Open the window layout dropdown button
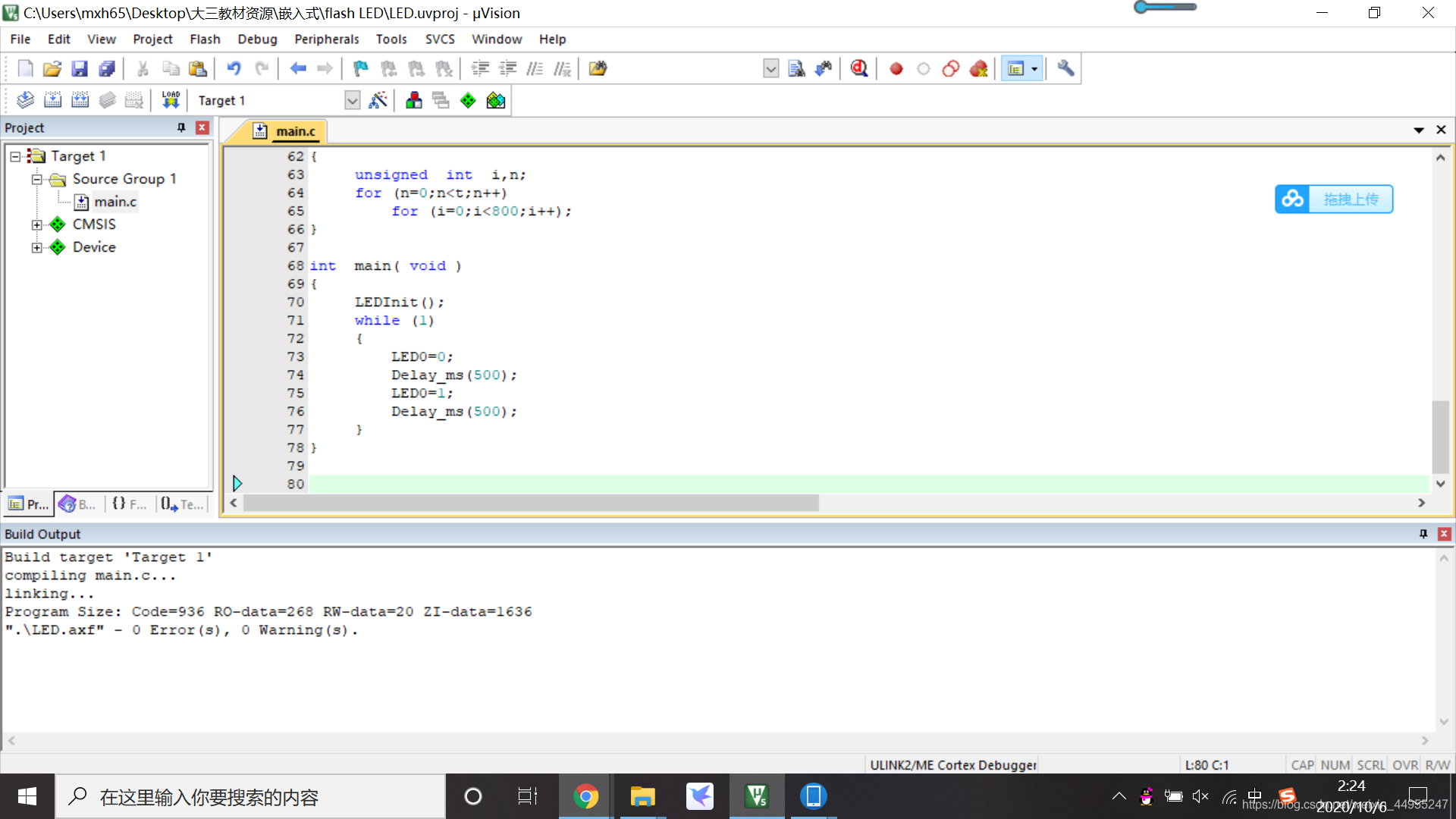 (x=1034, y=69)
